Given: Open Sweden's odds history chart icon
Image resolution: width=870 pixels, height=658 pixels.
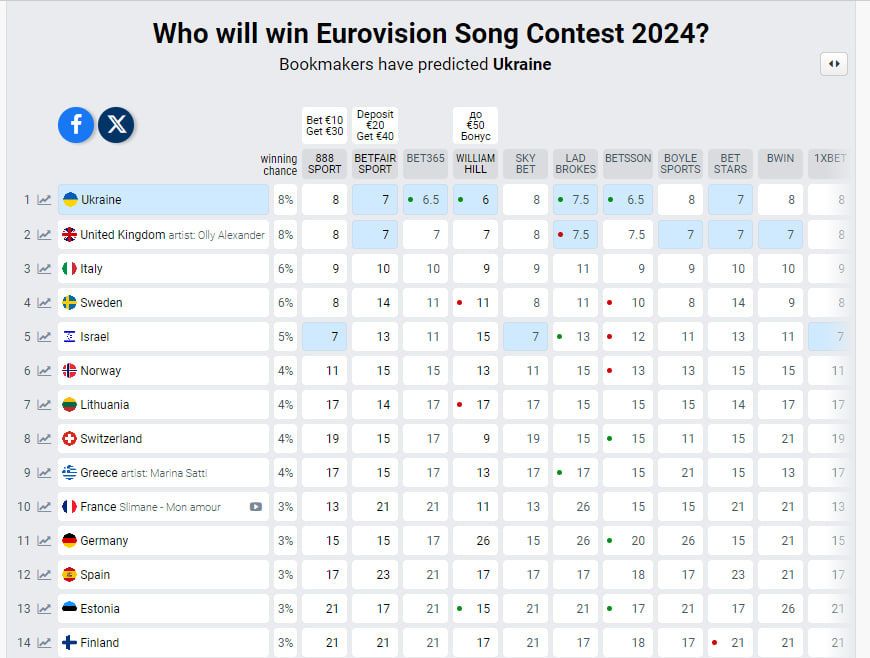Looking at the screenshot, I should 44,303.
